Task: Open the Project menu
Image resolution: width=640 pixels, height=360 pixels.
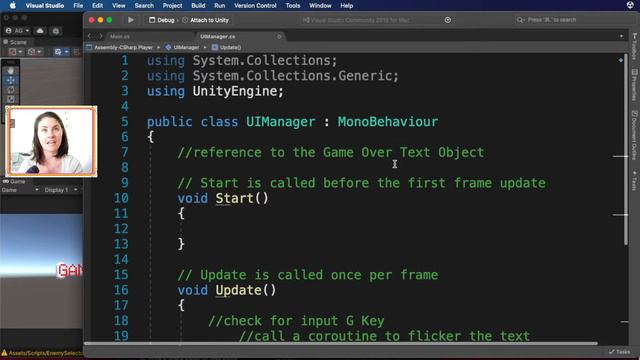Action: click(x=172, y=6)
